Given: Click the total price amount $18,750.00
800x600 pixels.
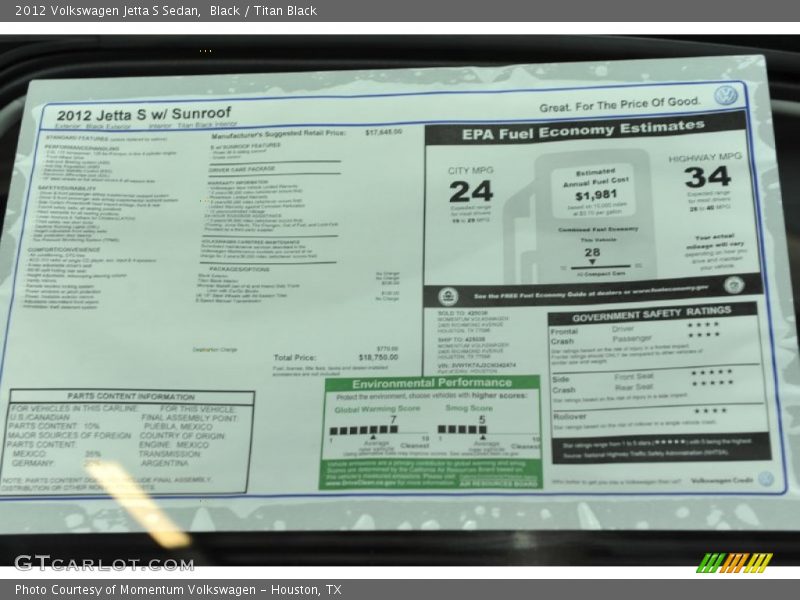Looking at the screenshot, I should tap(378, 357).
